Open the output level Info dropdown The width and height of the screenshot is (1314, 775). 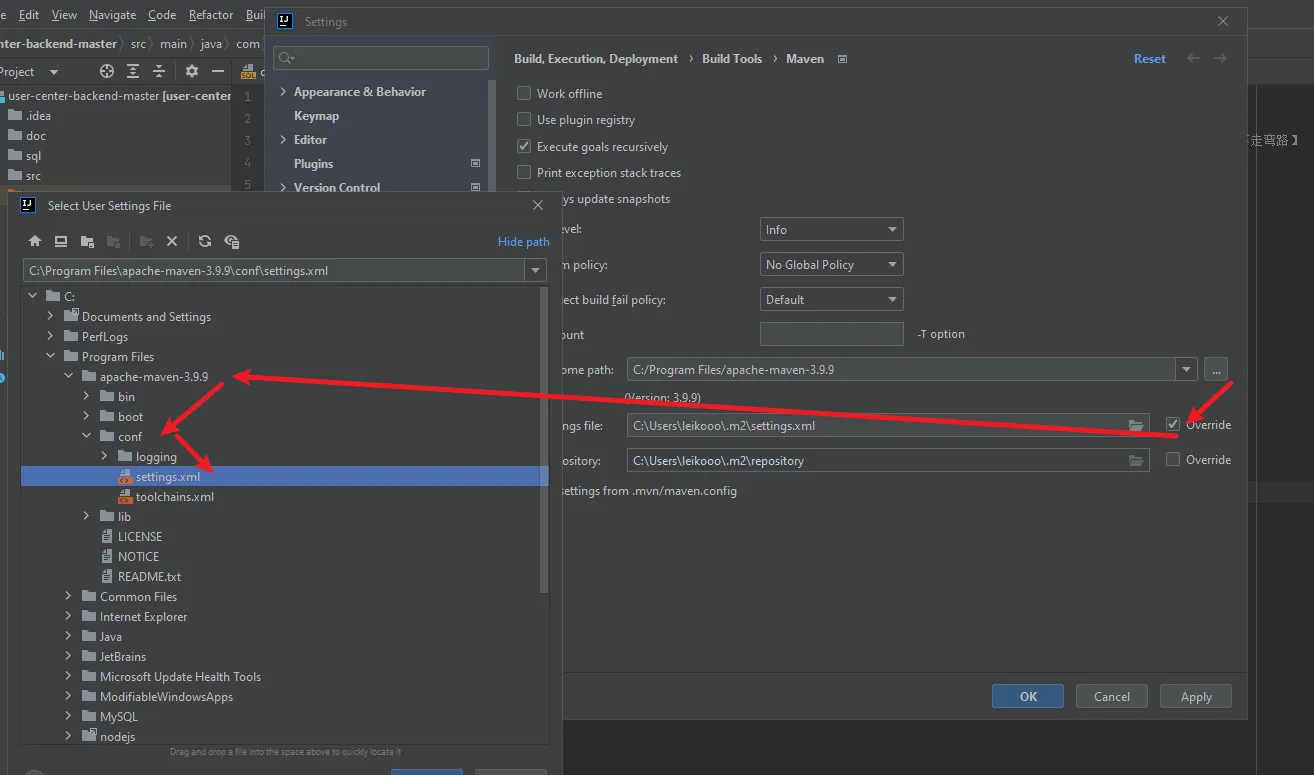click(832, 229)
